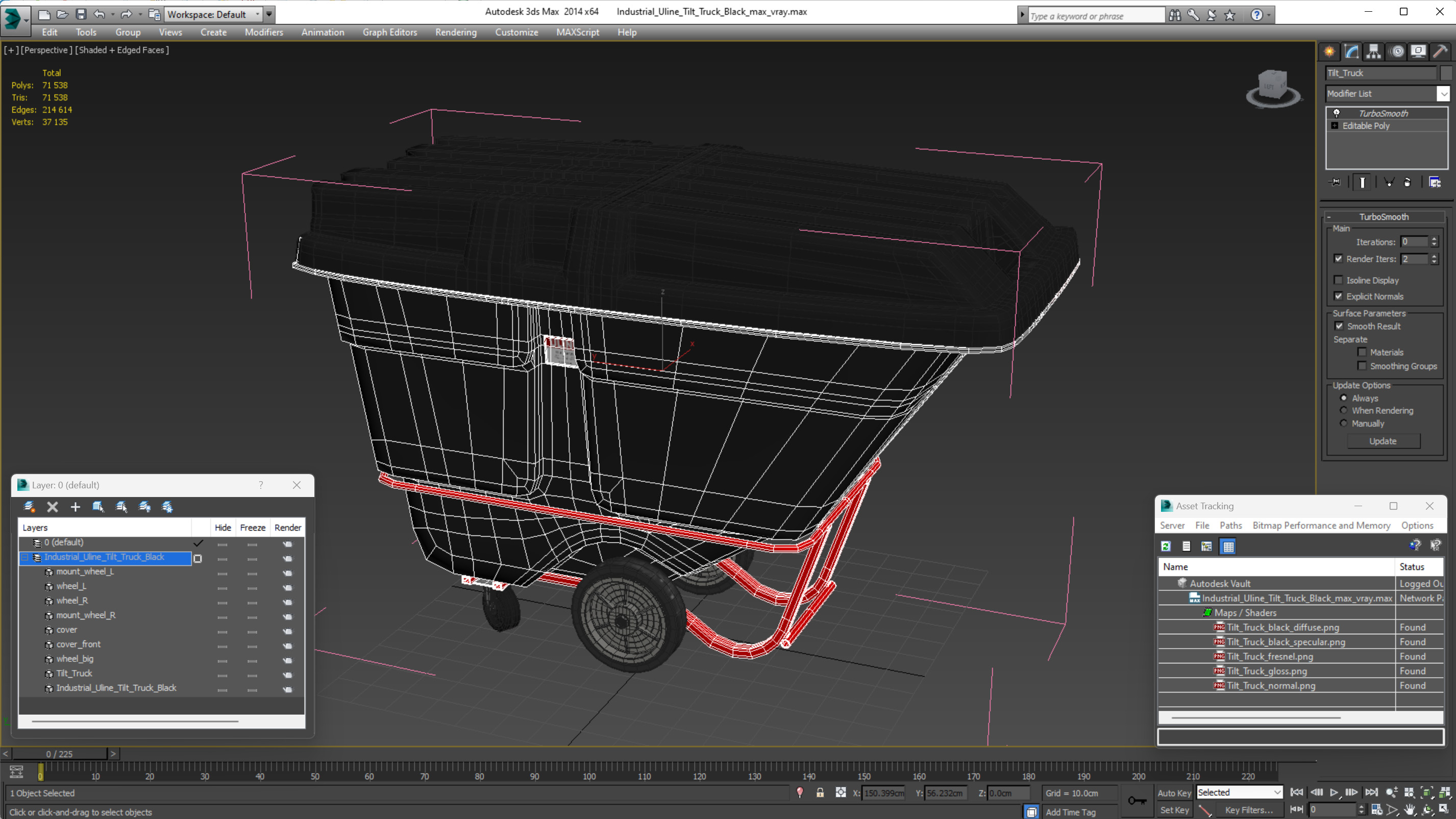
Task: Toggle the selection lock padlock icon
Action: point(820,793)
